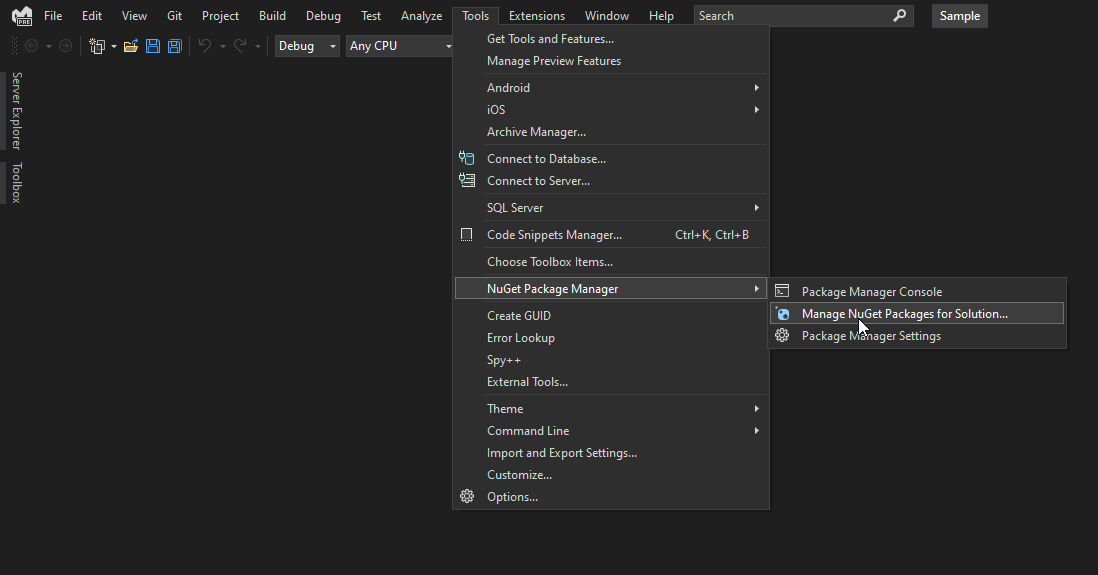Click the Code Snippets Manager icon

click(x=466, y=235)
